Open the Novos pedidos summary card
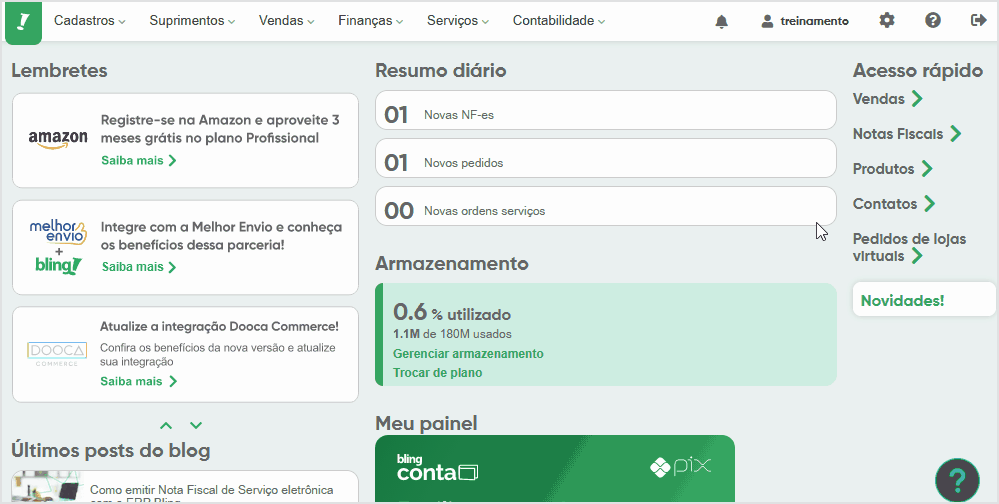 click(x=605, y=158)
